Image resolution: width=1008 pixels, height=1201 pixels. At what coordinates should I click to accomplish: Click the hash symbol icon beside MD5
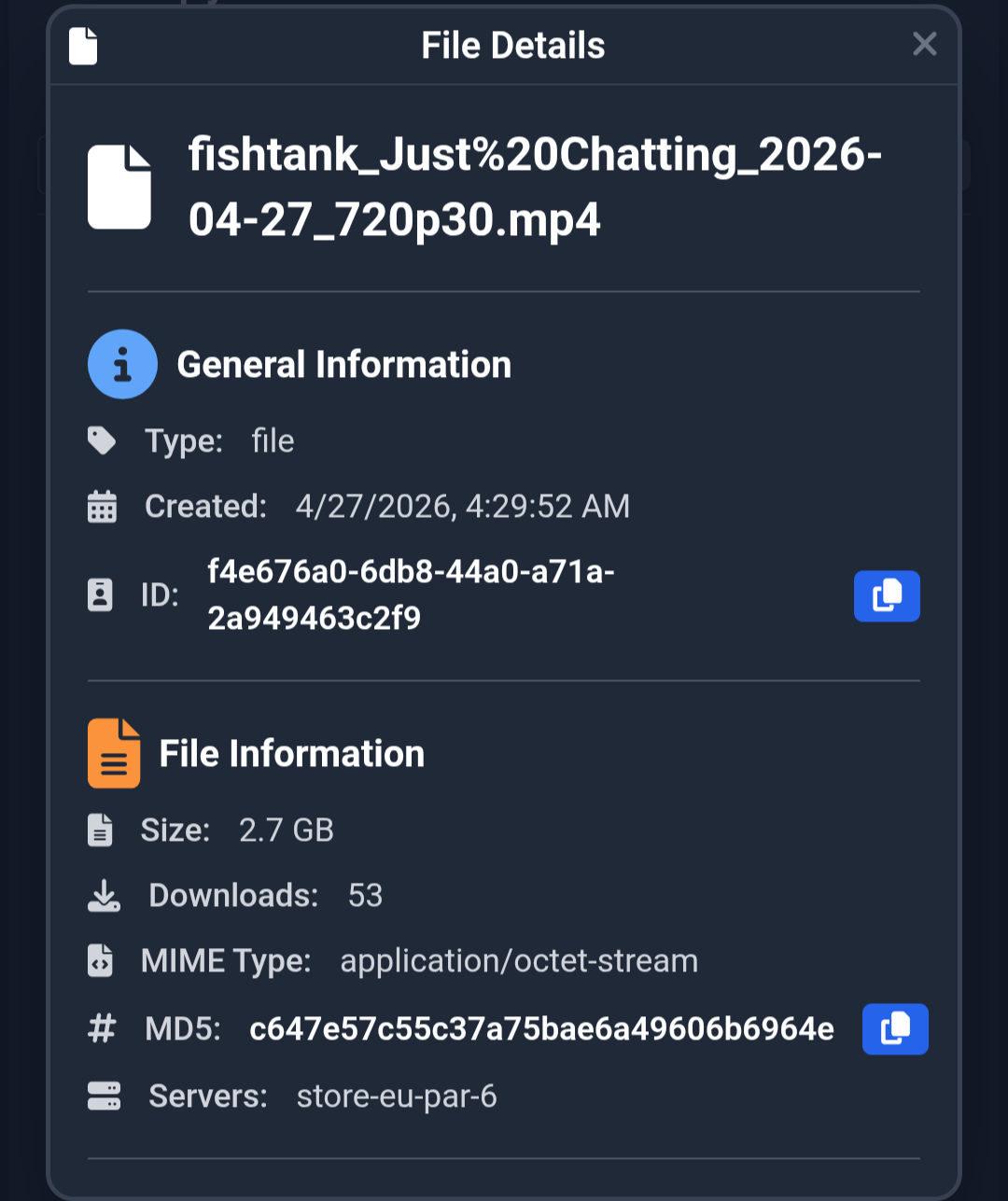[x=102, y=1028]
